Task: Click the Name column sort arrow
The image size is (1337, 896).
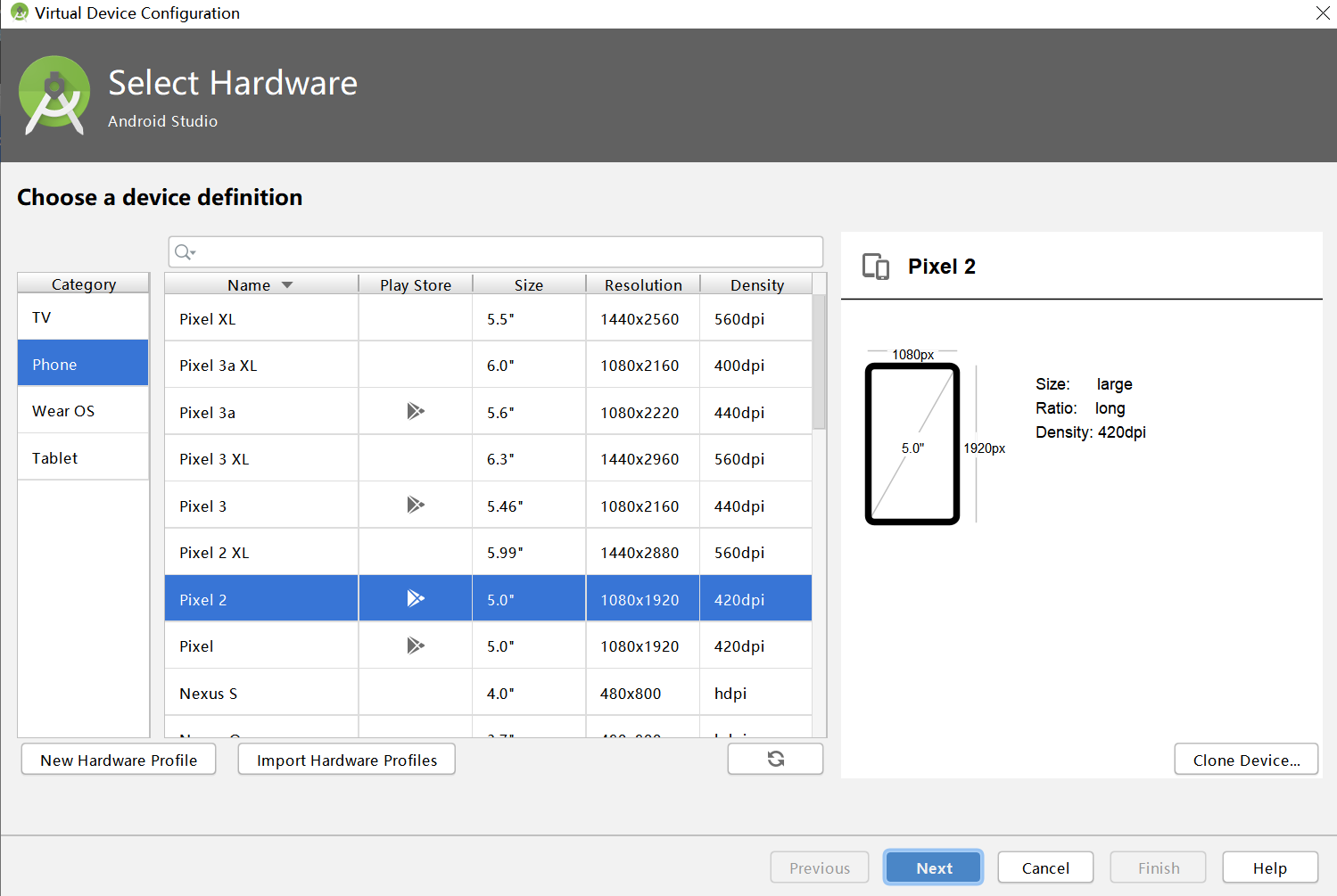Action: pos(287,285)
